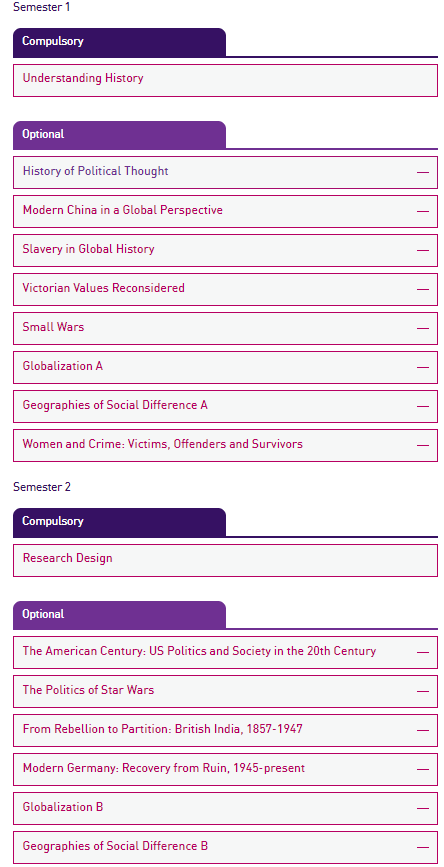Click dash icon beside Modern China in a Global Perspective

[x=423, y=211]
